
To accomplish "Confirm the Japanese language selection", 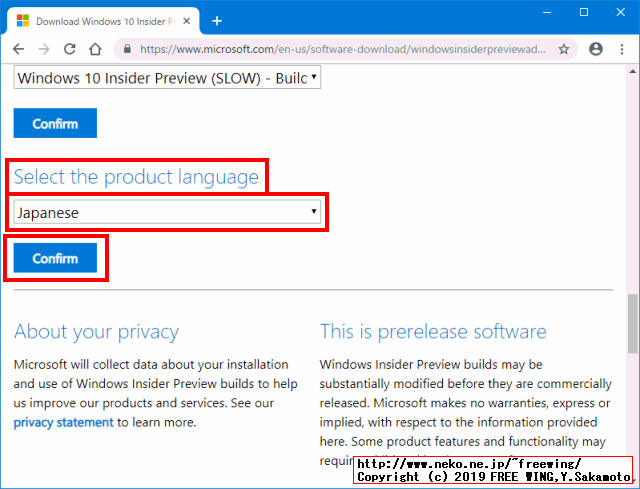I will click(x=55, y=258).
